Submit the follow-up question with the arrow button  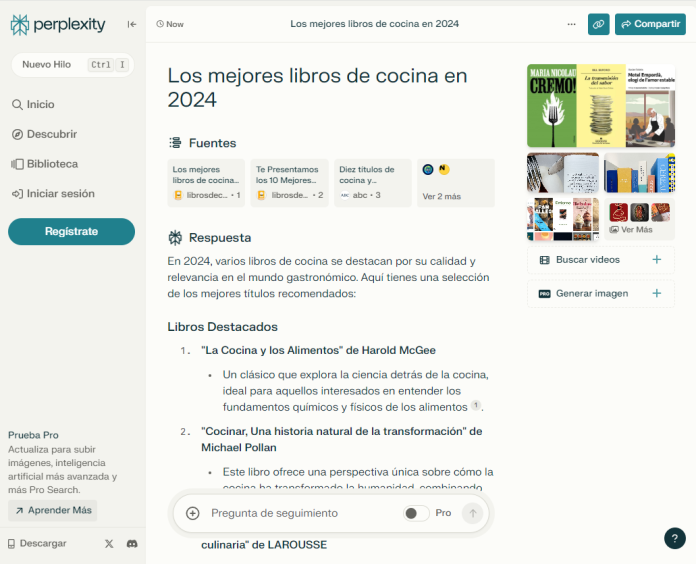[x=473, y=513]
